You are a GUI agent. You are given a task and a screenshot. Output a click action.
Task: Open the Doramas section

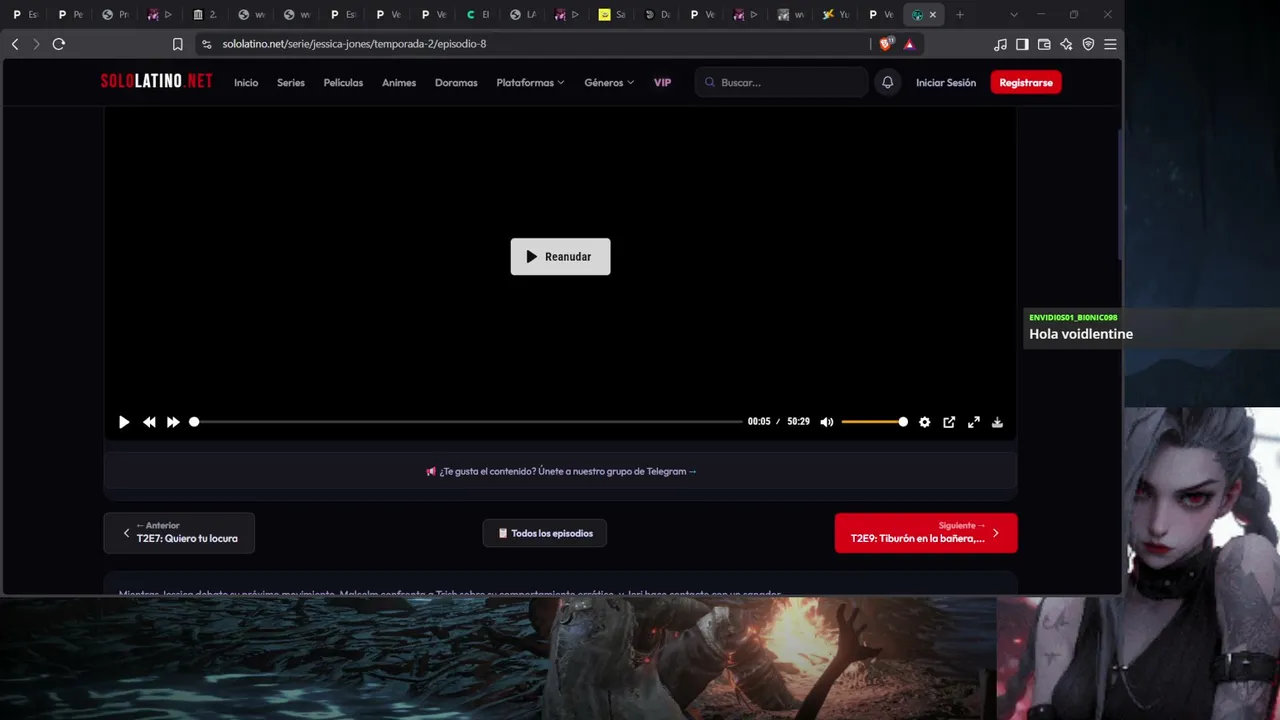[456, 83]
